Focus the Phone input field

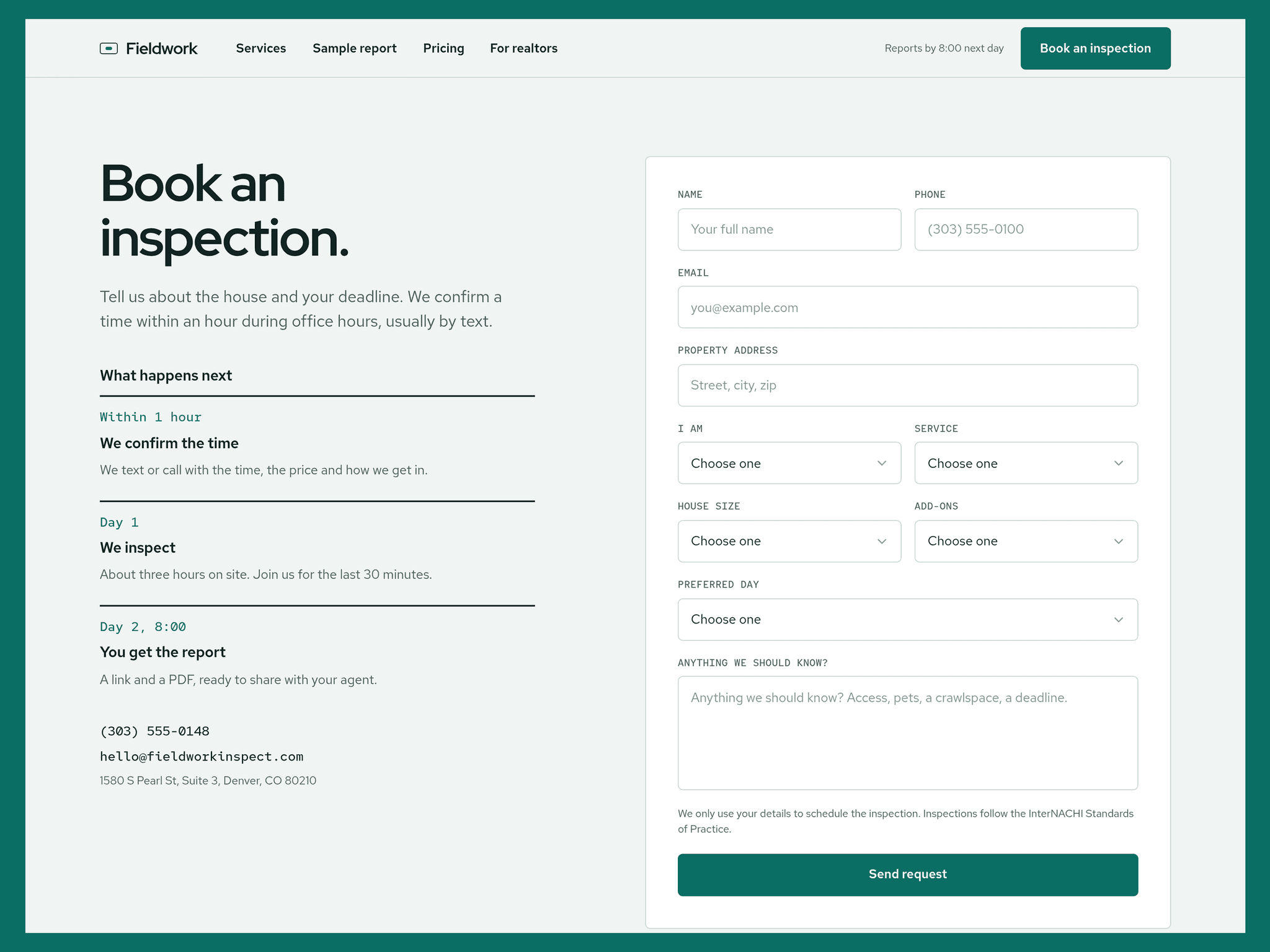tap(1026, 229)
